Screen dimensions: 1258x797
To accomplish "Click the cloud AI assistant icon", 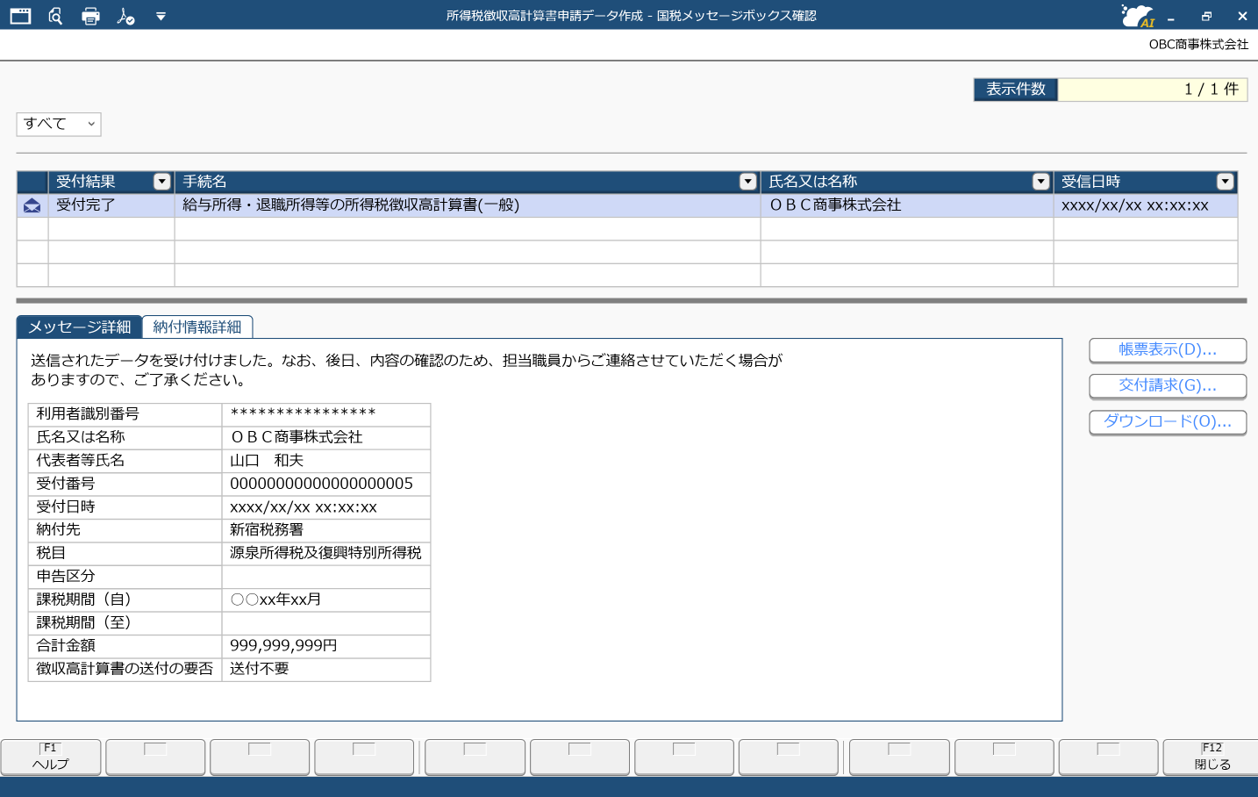I will pyautogui.click(x=1137, y=16).
